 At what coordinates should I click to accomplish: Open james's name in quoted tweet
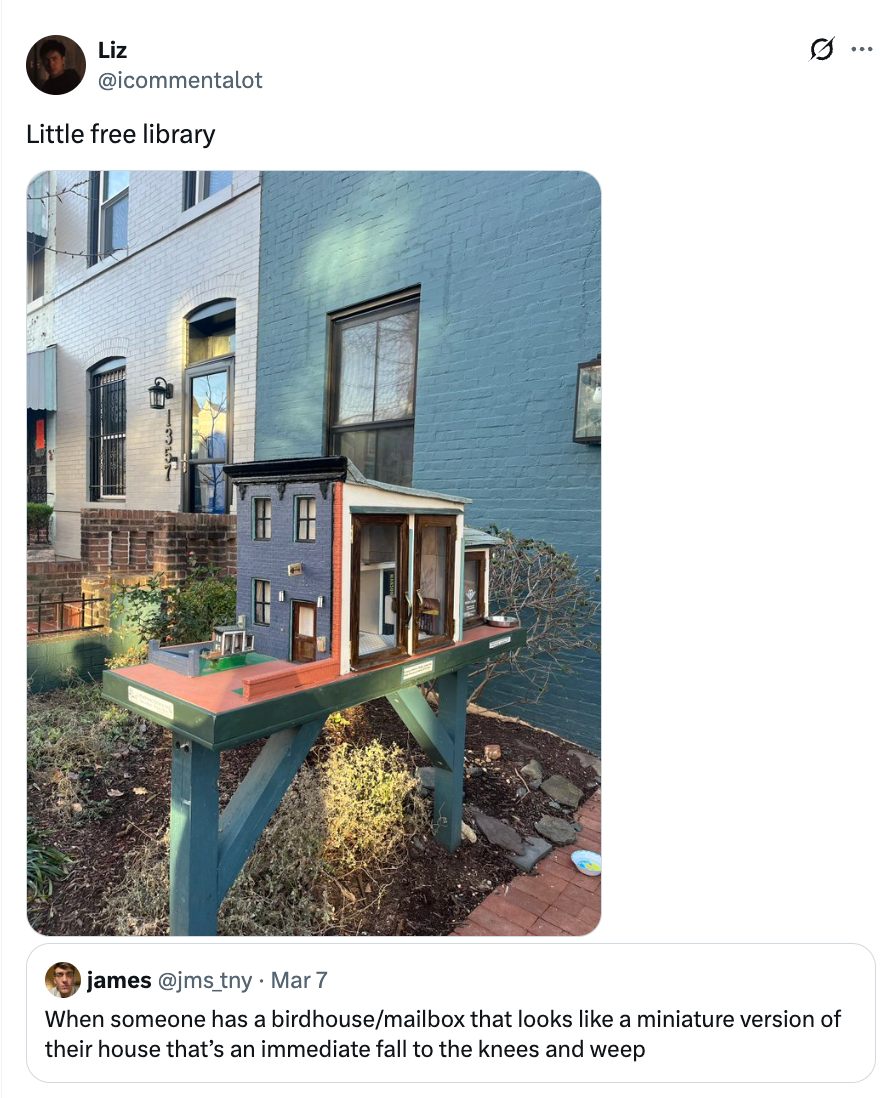[119, 980]
